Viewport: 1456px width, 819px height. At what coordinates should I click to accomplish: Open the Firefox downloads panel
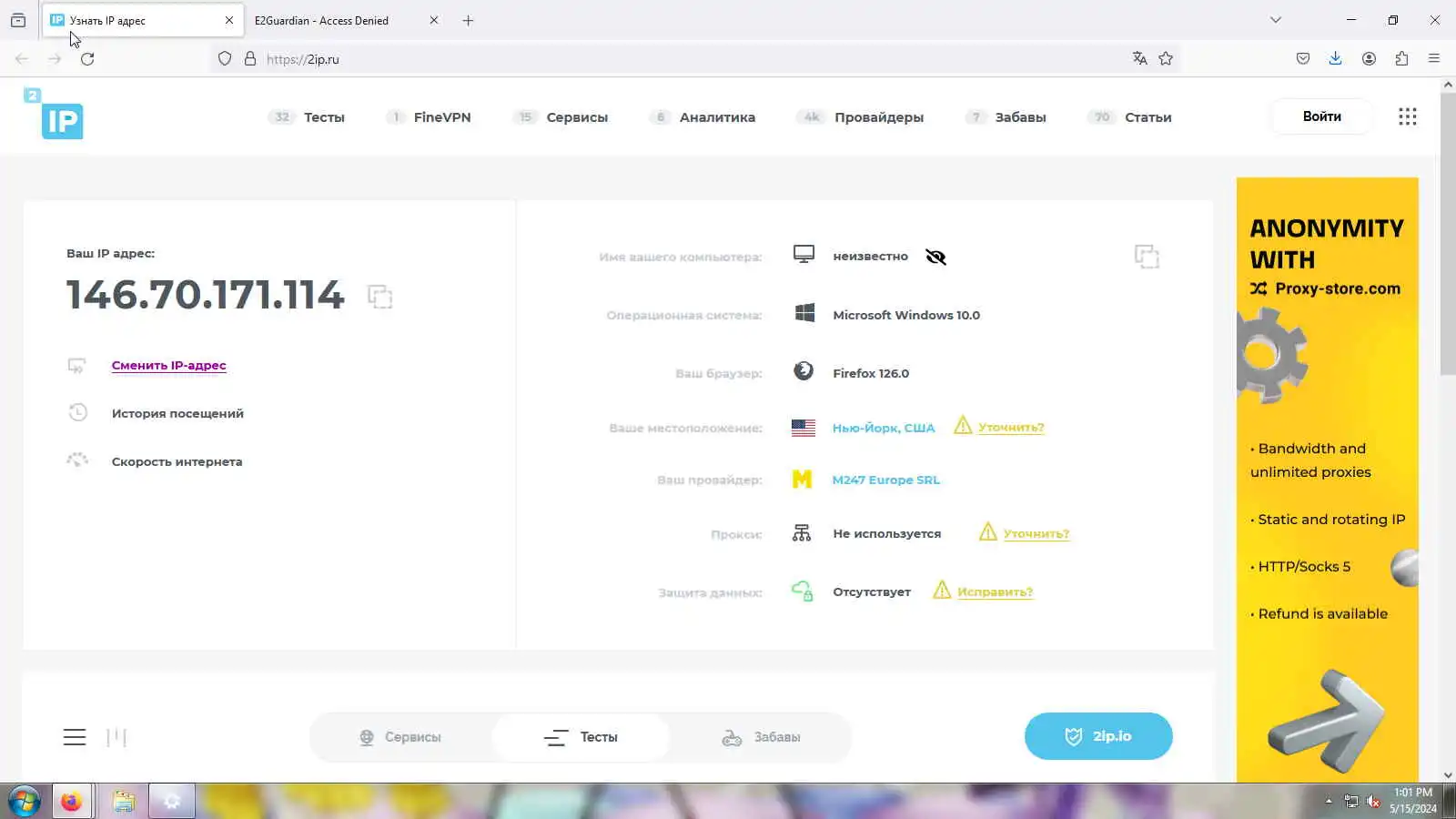coord(1335,59)
